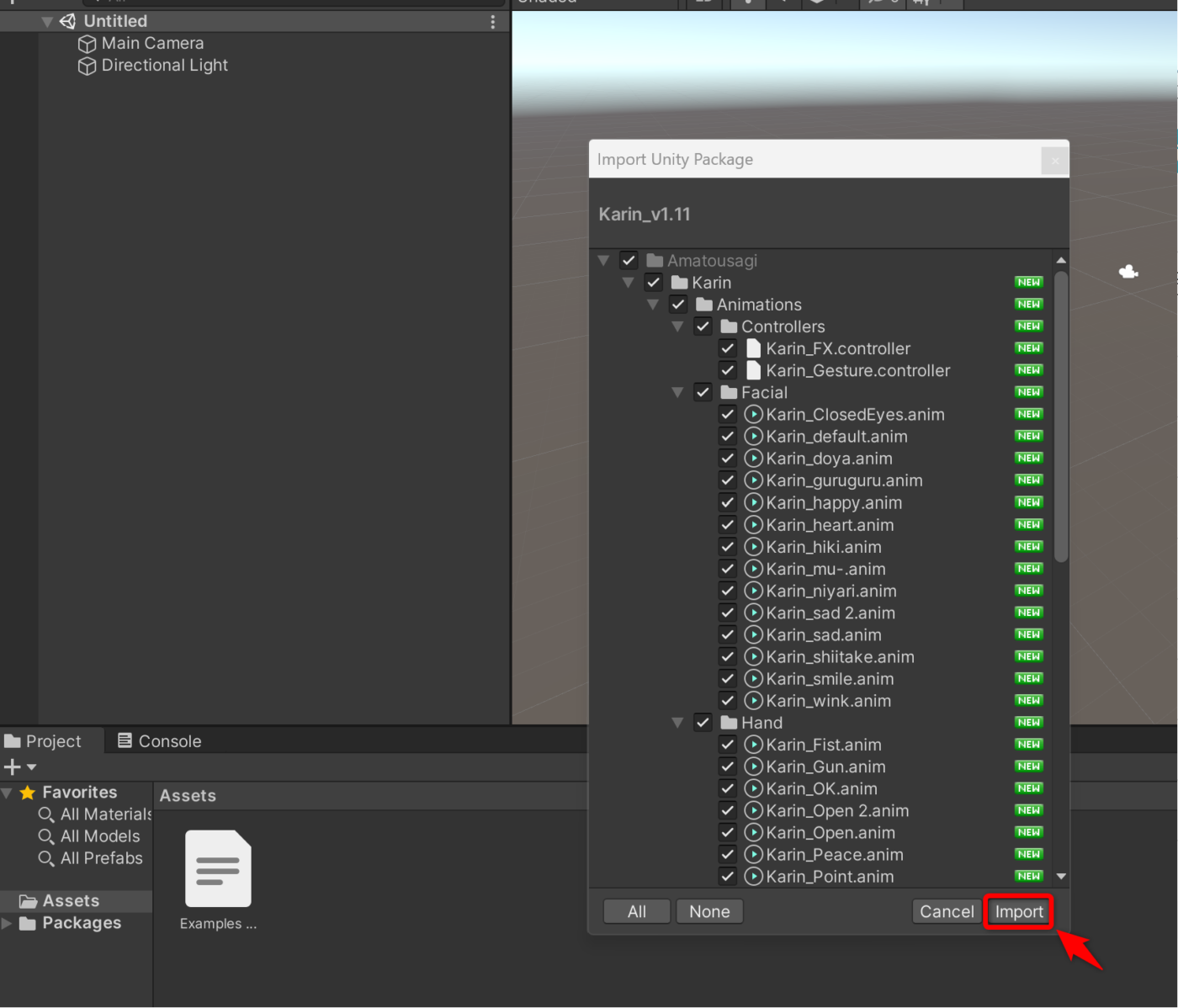Toggle the Hand folder checkbox

(x=703, y=723)
